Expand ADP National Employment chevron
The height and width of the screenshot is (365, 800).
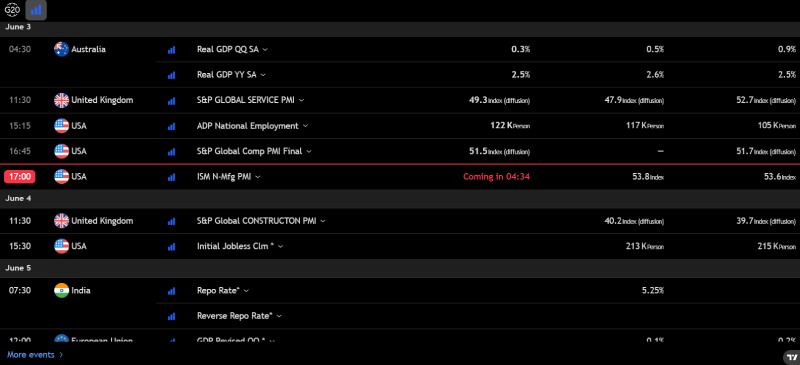tap(305, 126)
